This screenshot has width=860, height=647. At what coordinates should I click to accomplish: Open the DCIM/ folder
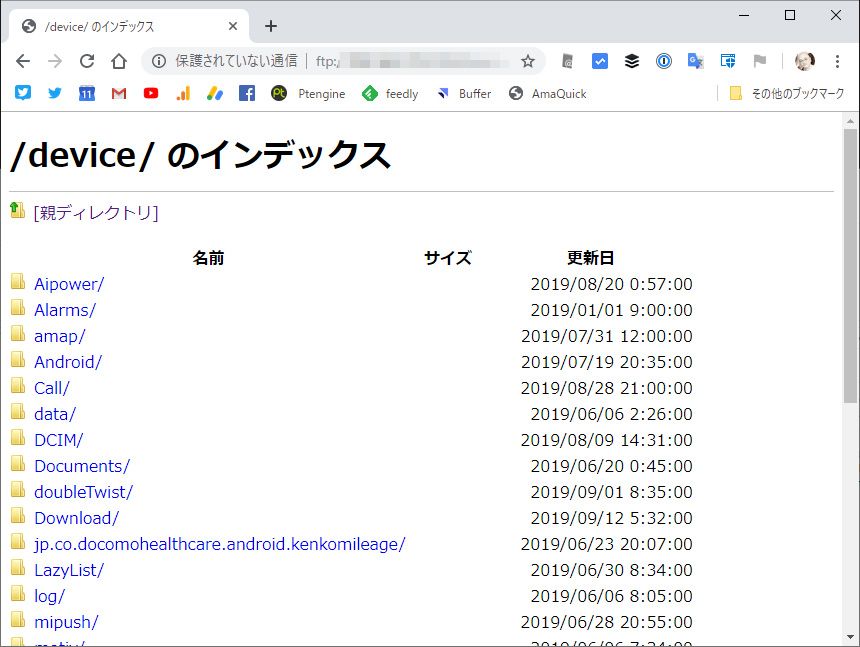[x=59, y=440]
